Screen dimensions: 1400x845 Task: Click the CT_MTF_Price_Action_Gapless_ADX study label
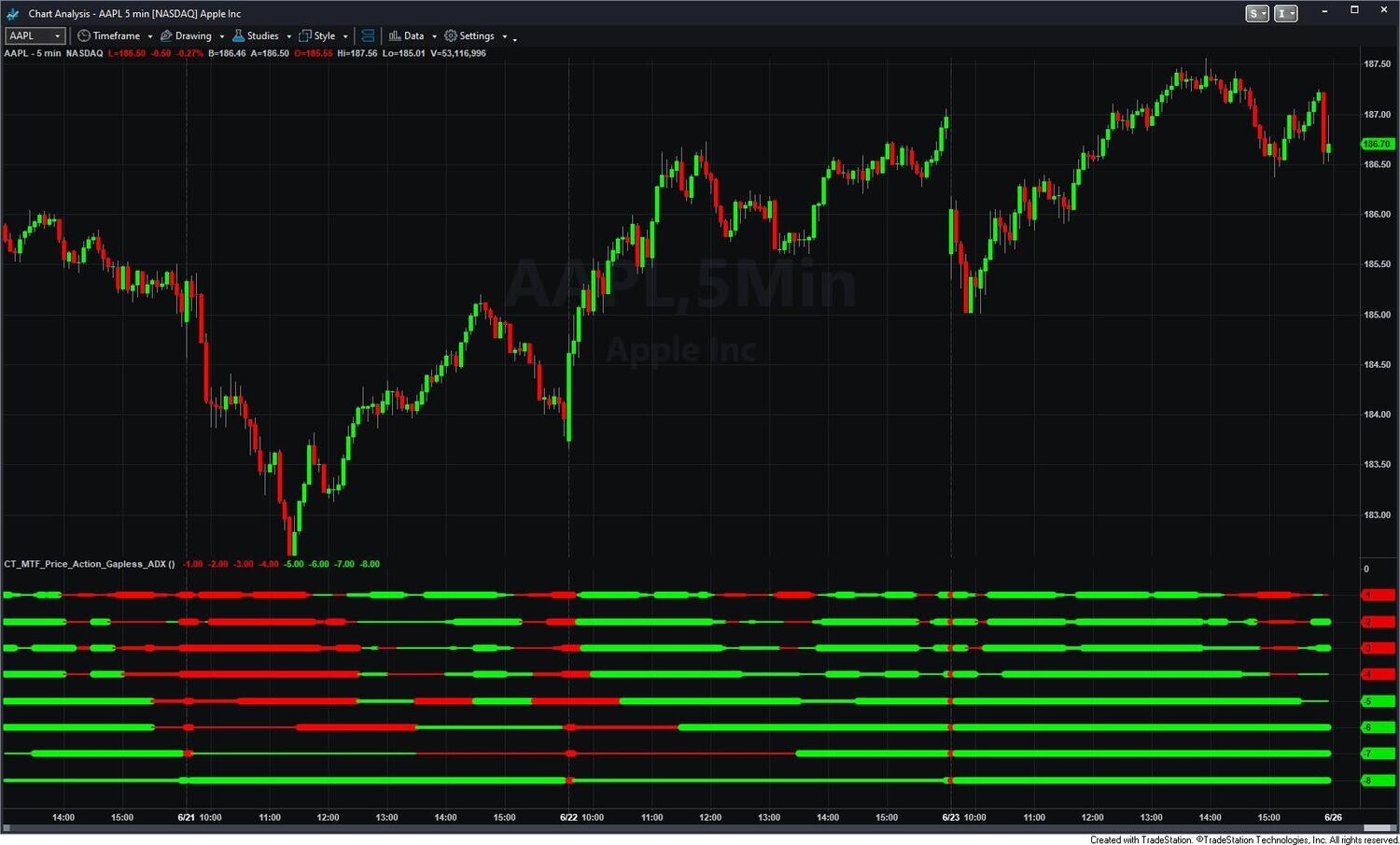click(x=90, y=564)
